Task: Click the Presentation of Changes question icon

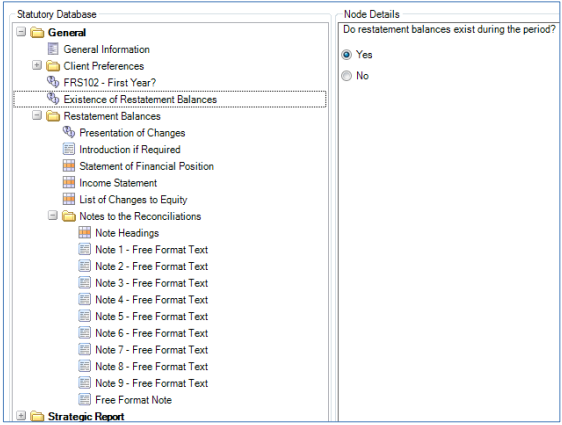Action: pyautogui.click(x=69, y=132)
